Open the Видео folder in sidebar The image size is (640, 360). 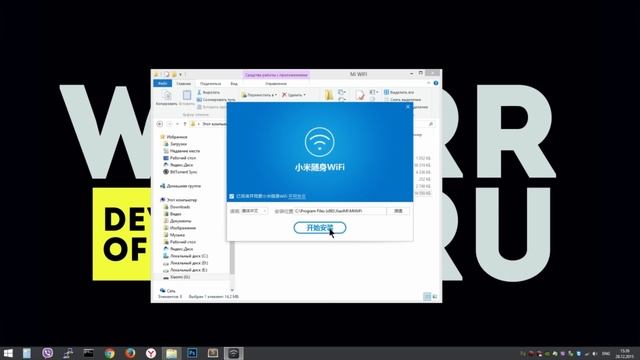(x=172, y=214)
